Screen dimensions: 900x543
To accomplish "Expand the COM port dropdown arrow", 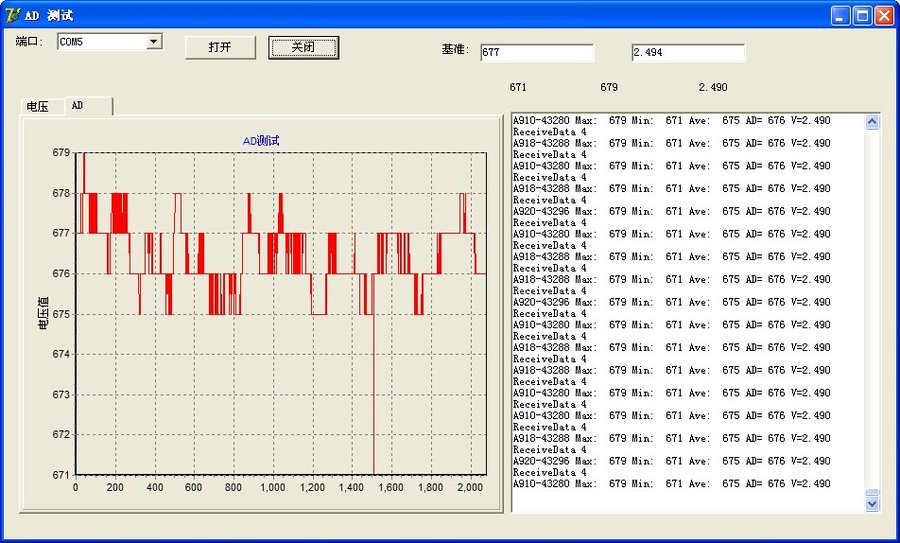I will pyautogui.click(x=154, y=42).
